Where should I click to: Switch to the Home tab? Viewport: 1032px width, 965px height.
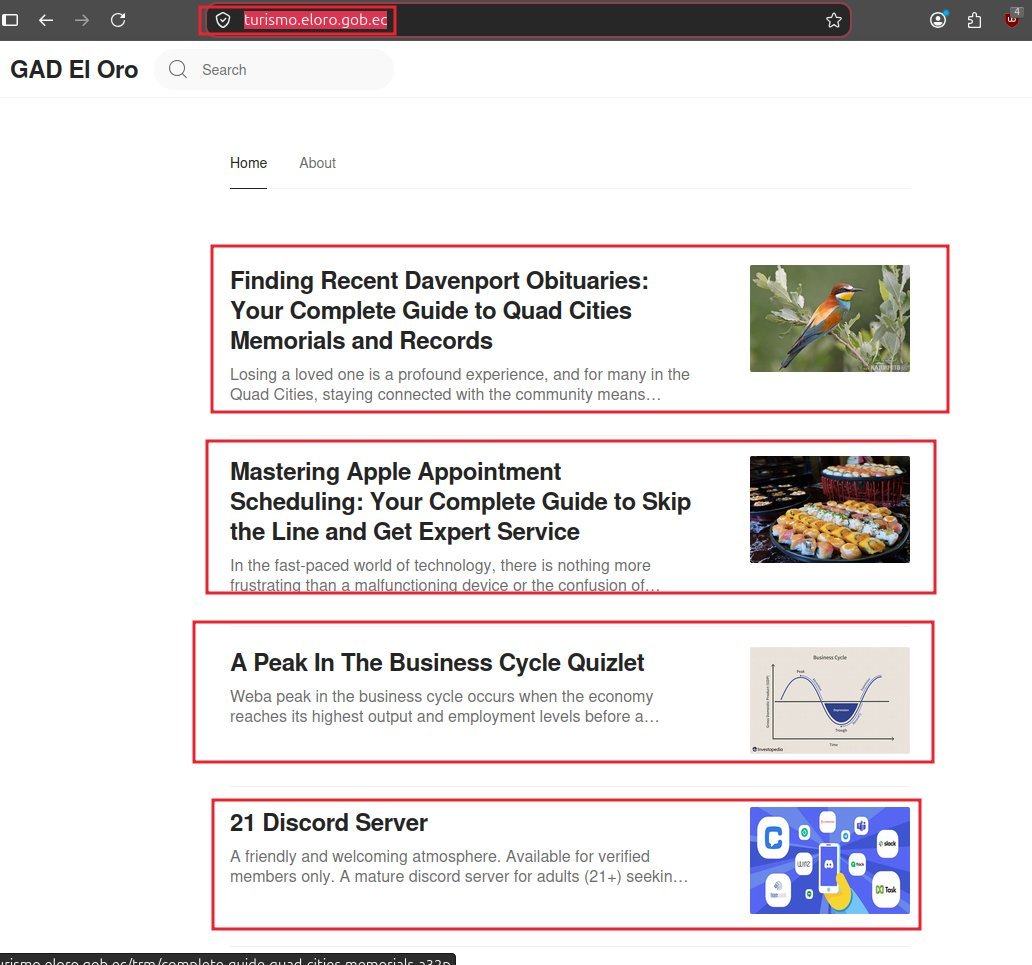248,163
